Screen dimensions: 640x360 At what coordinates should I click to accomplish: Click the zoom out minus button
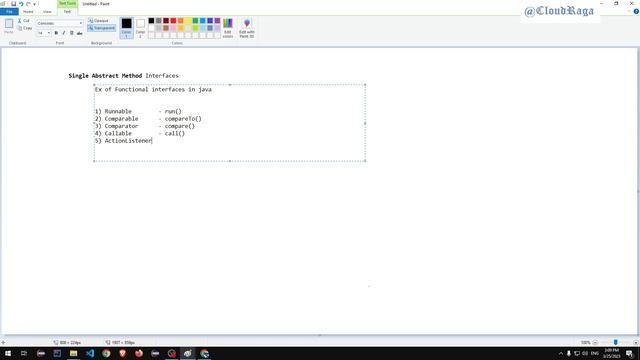[595, 342]
